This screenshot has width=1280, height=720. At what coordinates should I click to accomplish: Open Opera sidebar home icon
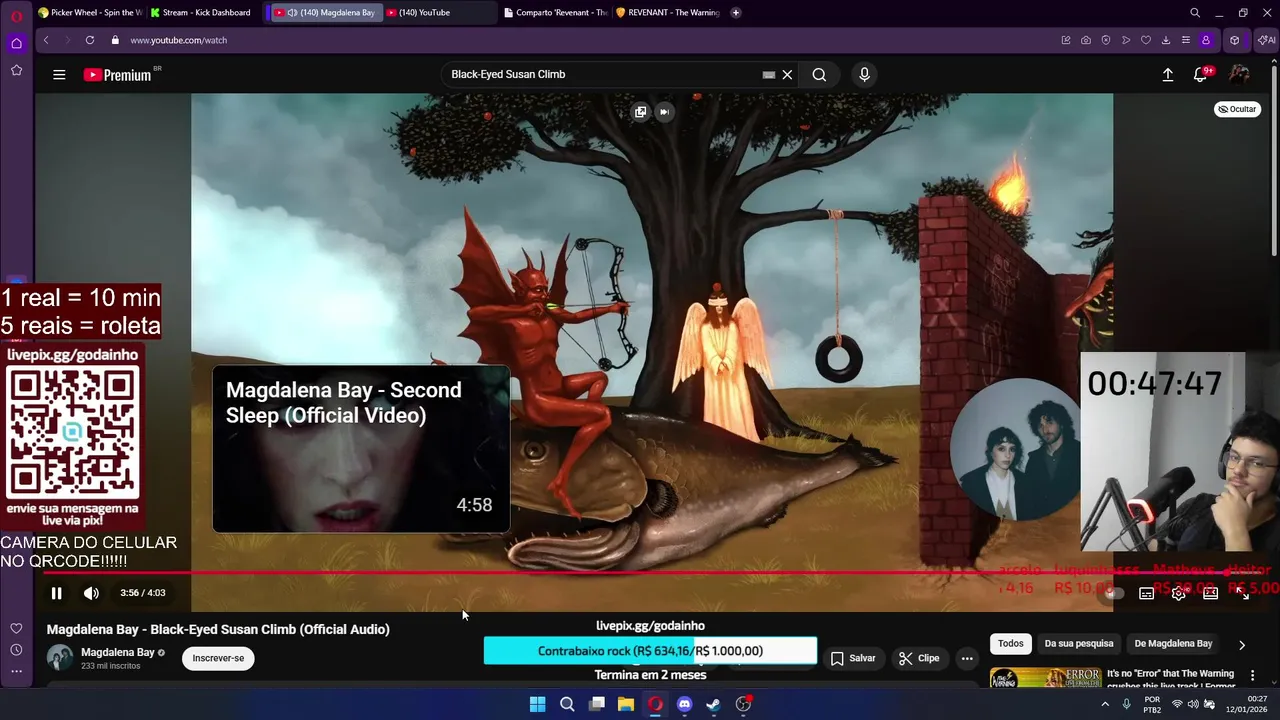point(16,43)
